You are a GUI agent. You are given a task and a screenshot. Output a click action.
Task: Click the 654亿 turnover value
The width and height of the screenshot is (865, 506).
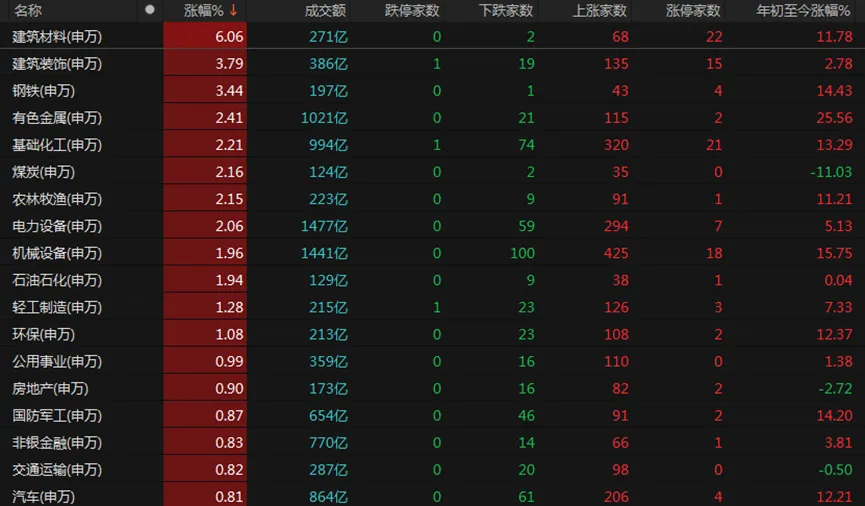click(328, 415)
